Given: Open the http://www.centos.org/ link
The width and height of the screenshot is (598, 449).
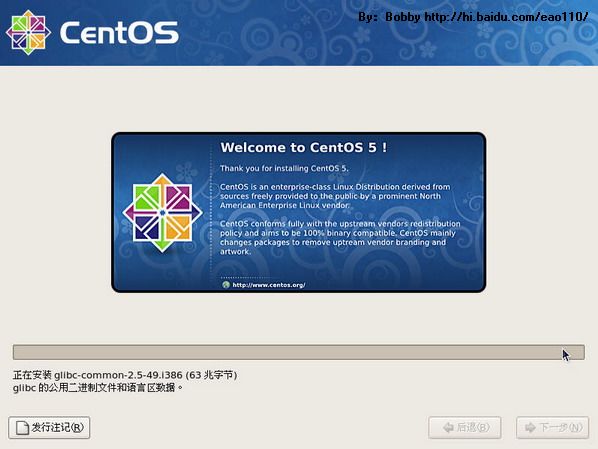Looking at the screenshot, I should tap(268, 285).
